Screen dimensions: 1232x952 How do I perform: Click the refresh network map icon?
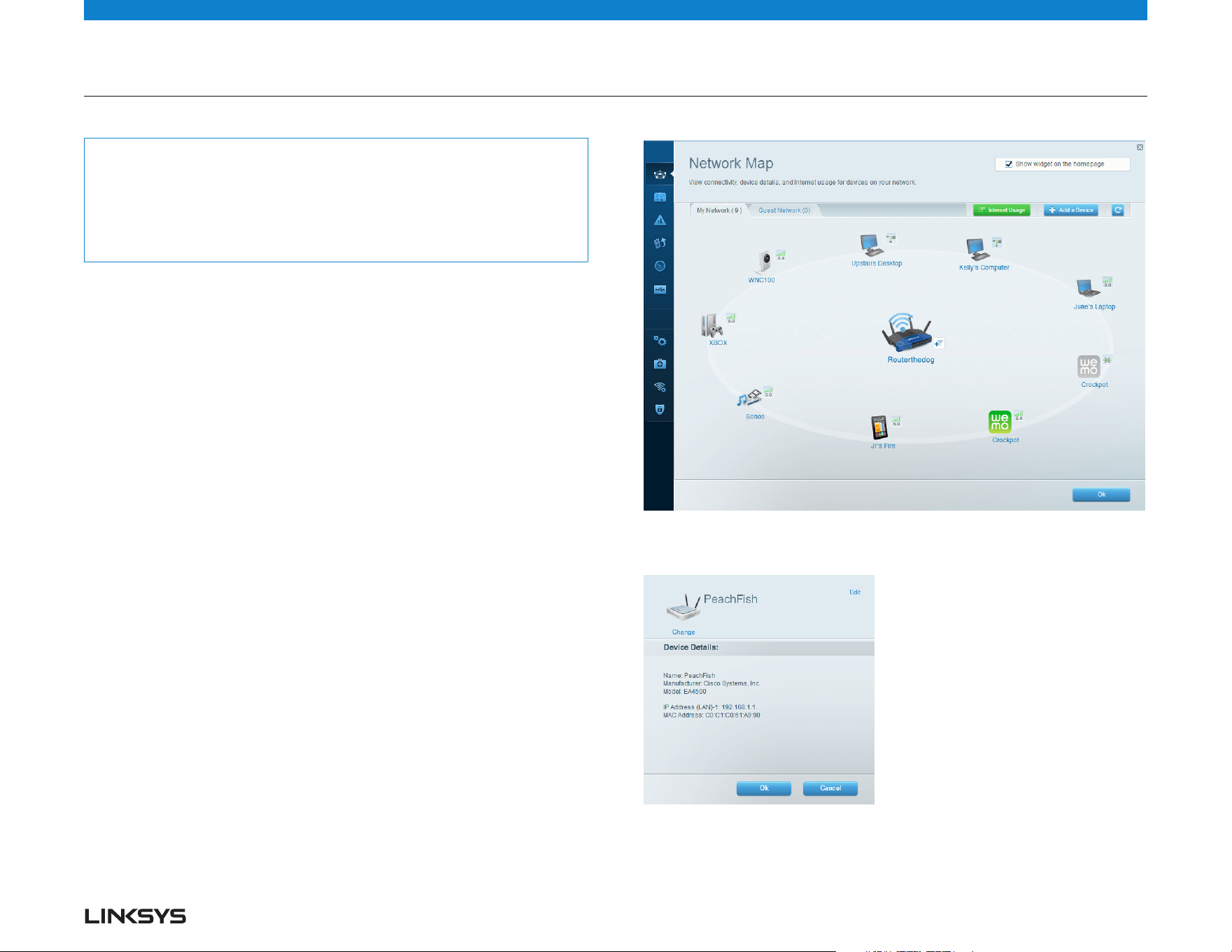coord(1118,210)
